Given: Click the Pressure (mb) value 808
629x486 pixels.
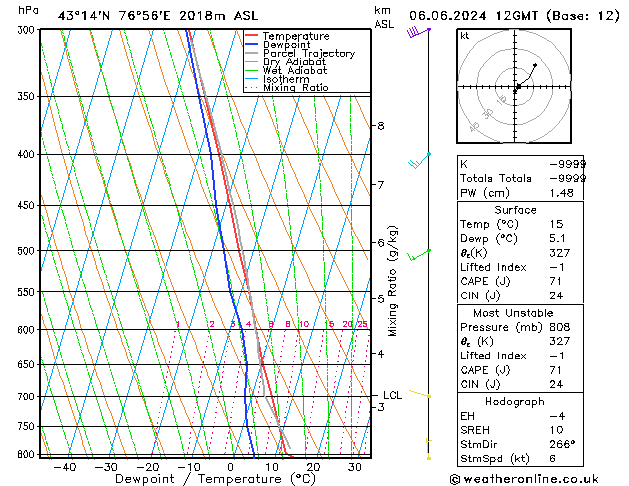Looking at the screenshot, I should coord(560,327).
